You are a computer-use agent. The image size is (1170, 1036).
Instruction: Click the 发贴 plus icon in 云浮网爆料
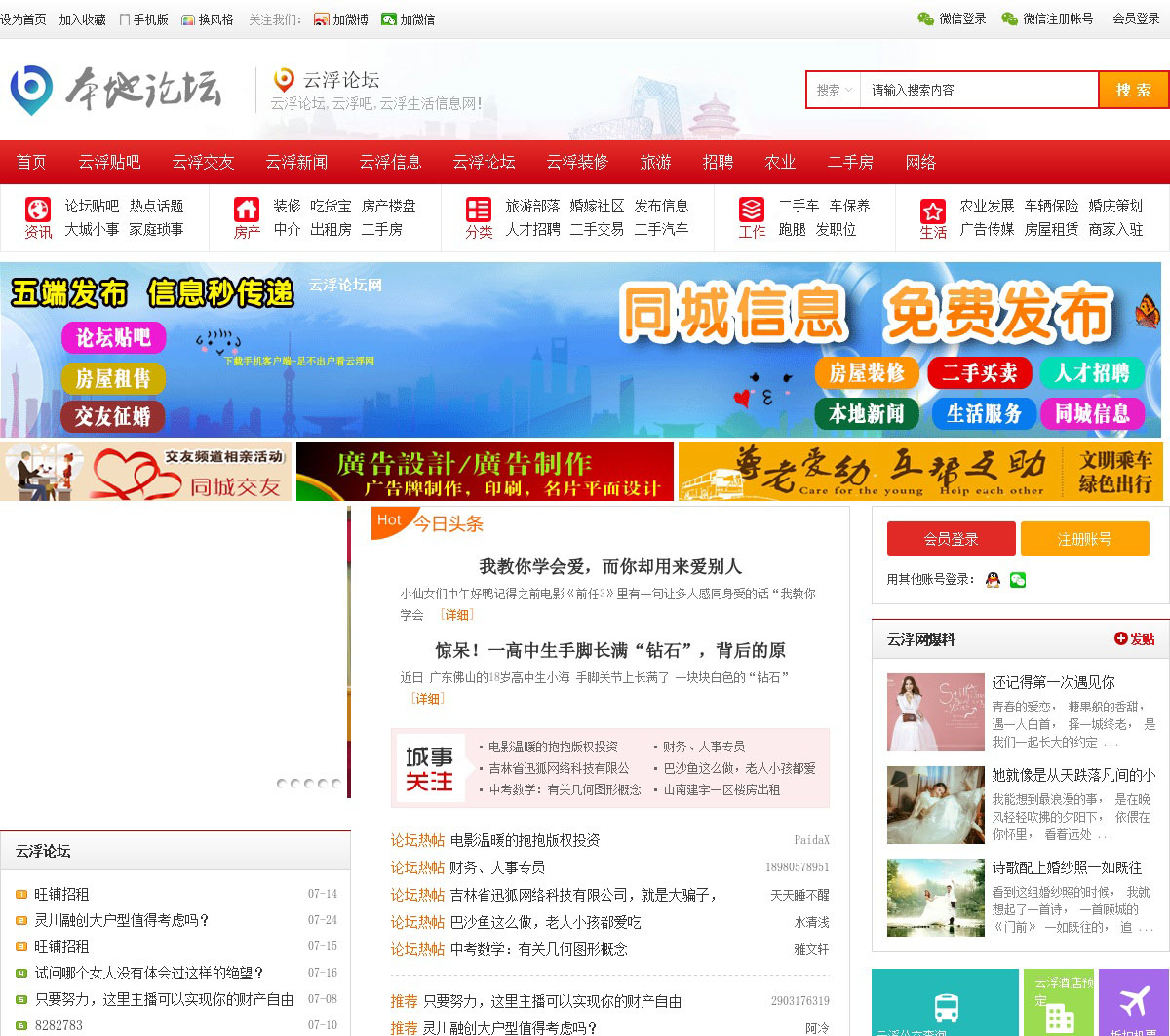(x=1121, y=639)
